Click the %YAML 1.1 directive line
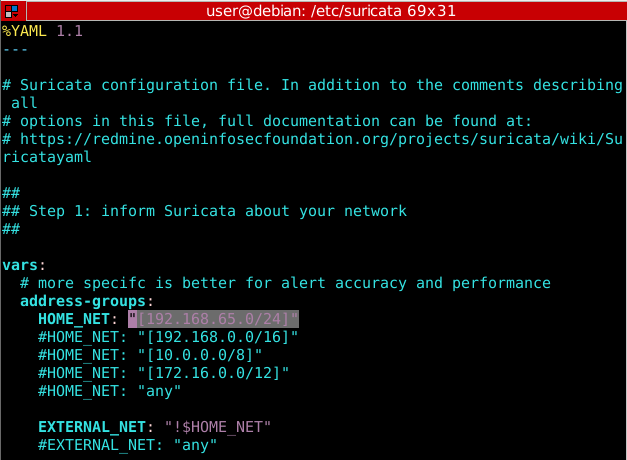The image size is (627, 460). pos(42,31)
